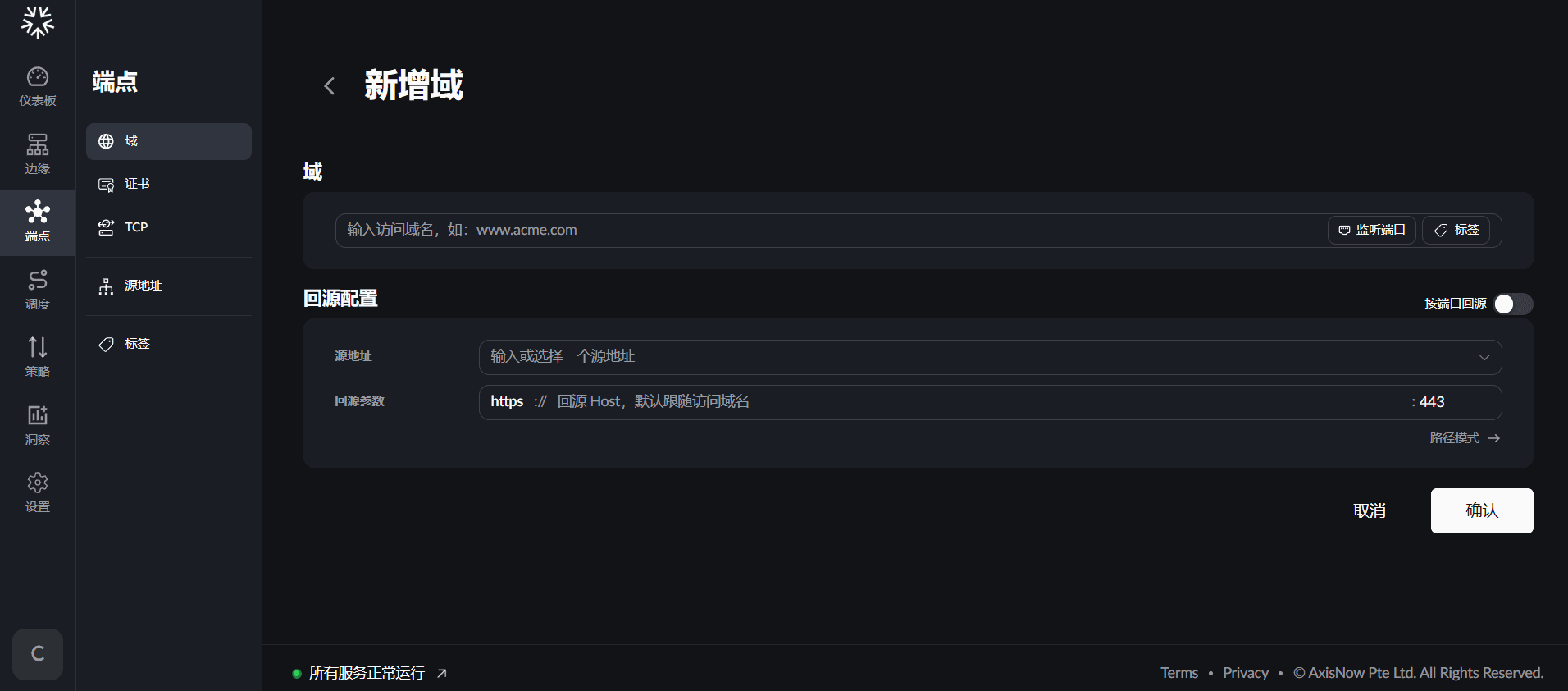This screenshot has width=1568, height=691.
Task: Open 证书 certificates menu item
Action: [169, 184]
